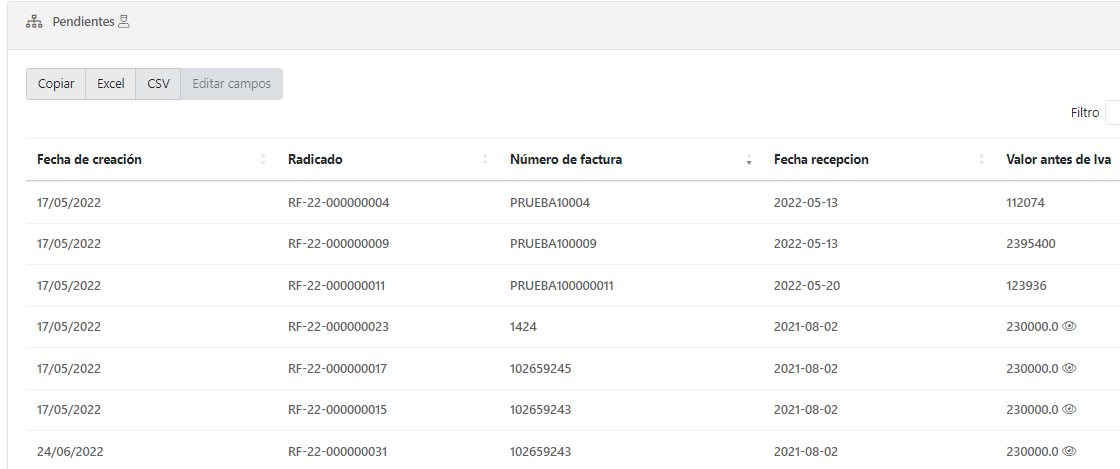The width and height of the screenshot is (1120, 469).
Task: Select the Pendientes section title
Action: point(83,22)
